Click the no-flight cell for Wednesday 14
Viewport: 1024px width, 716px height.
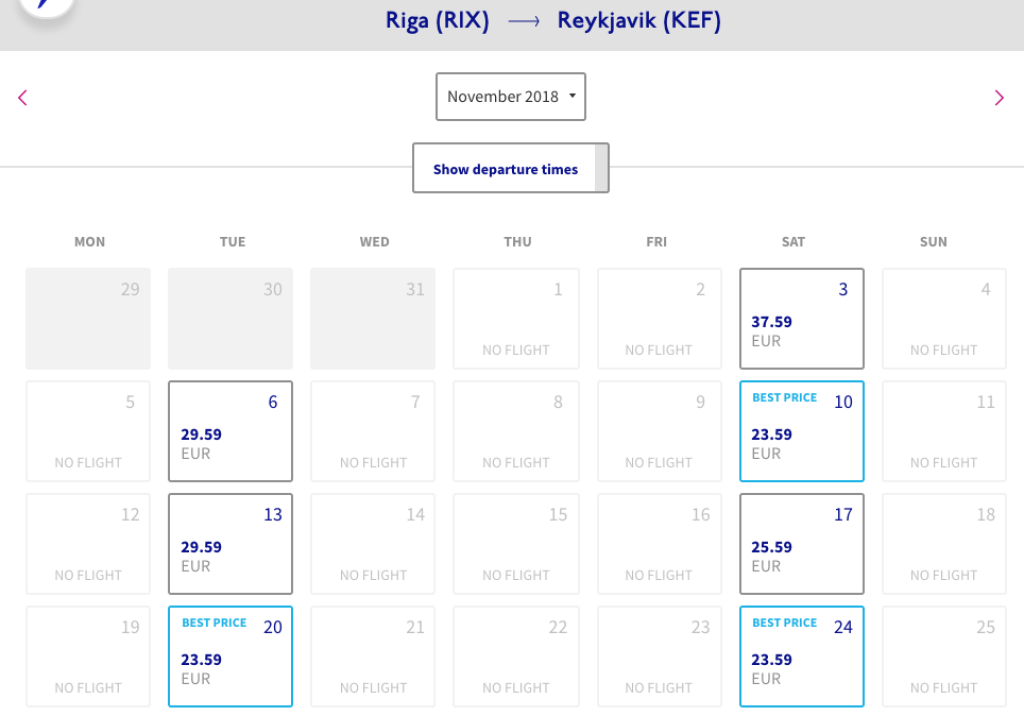pyautogui.click(x=373, y=544)
